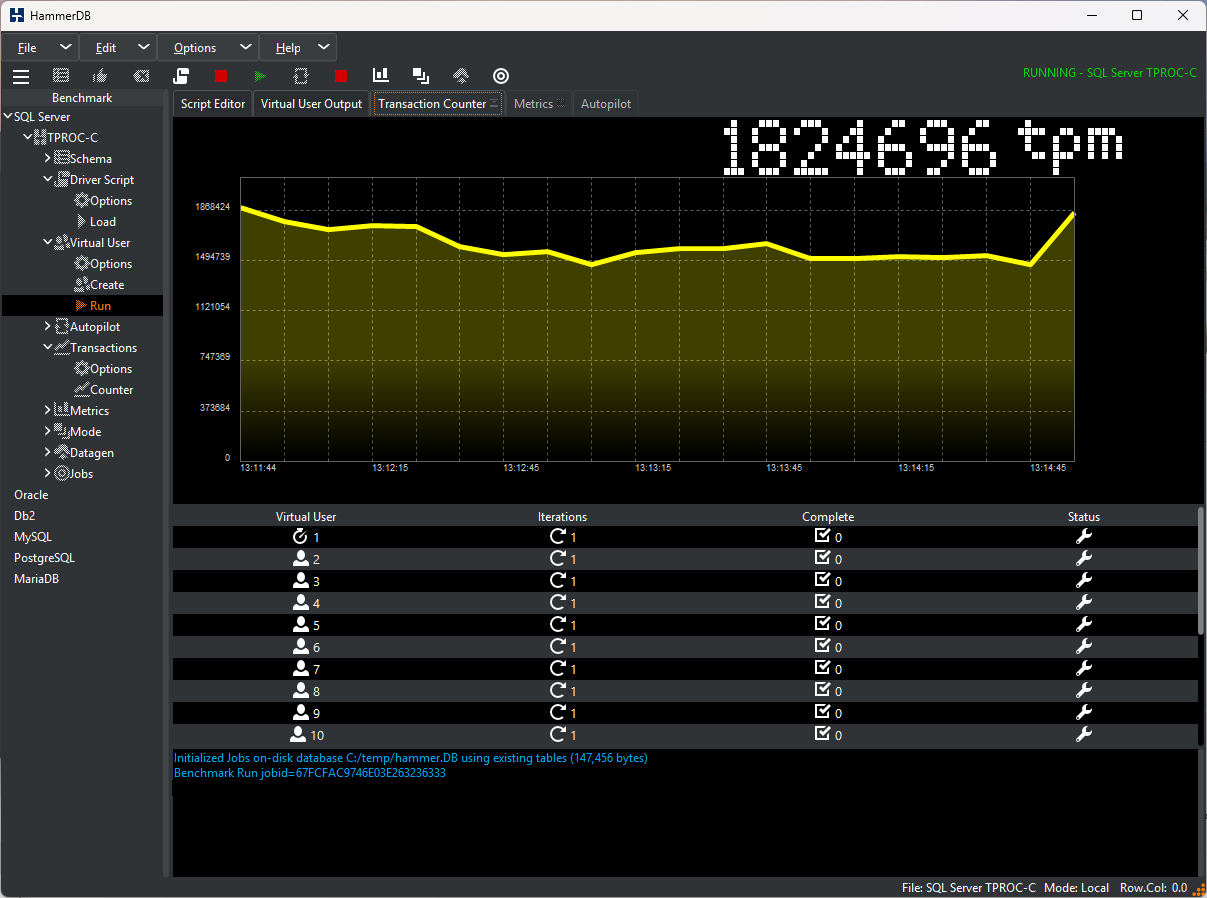The height and width of the screenshot is (898, 1207).
Task: Open the Edit menu
Action: pos(119,47)
